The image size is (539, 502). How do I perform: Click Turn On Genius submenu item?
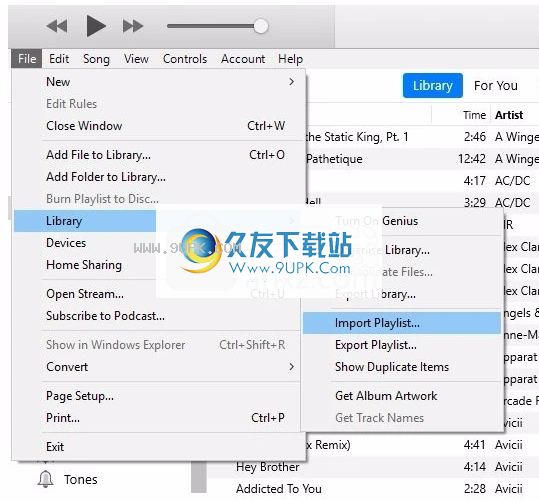(402, 221)
